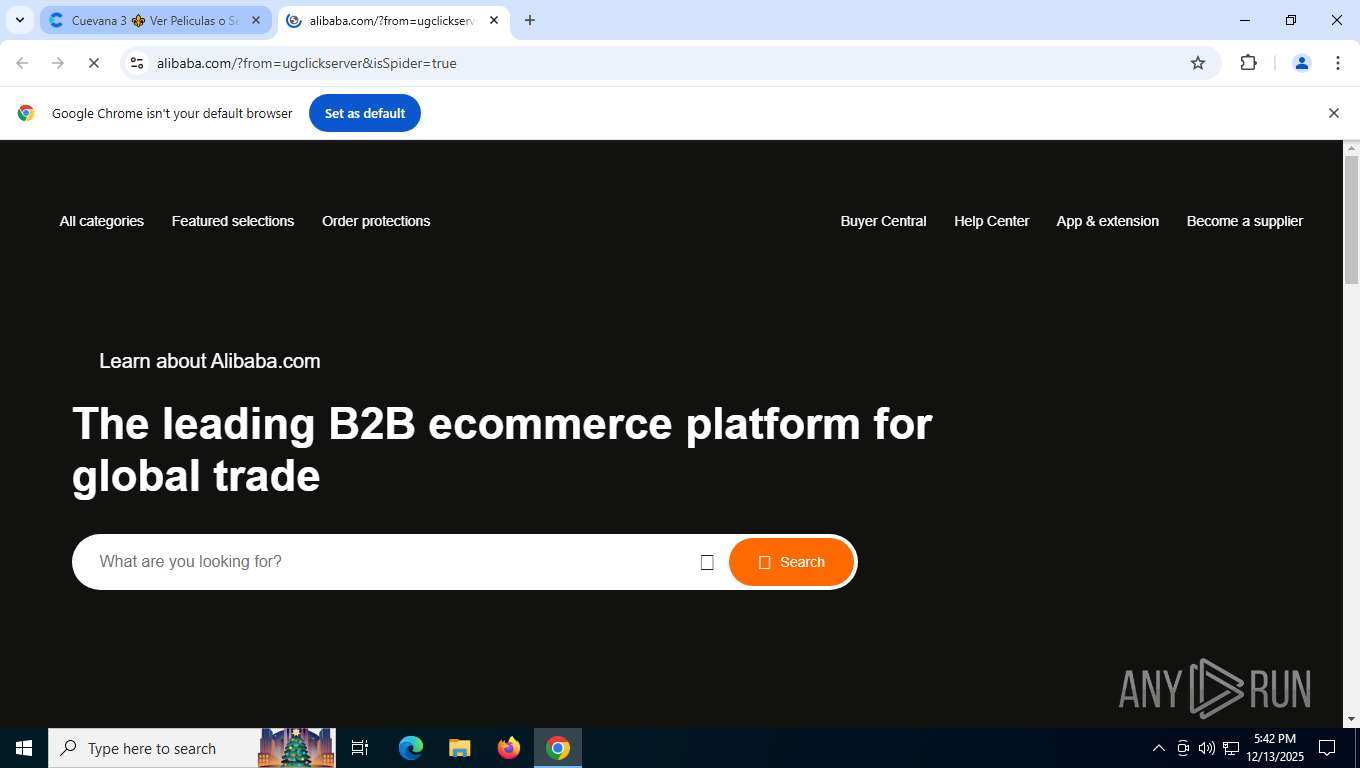Click Learn about Alibaba.com link
Image resolution: width=1360 pixels, height=768 pixels.
tap(210, 361)
